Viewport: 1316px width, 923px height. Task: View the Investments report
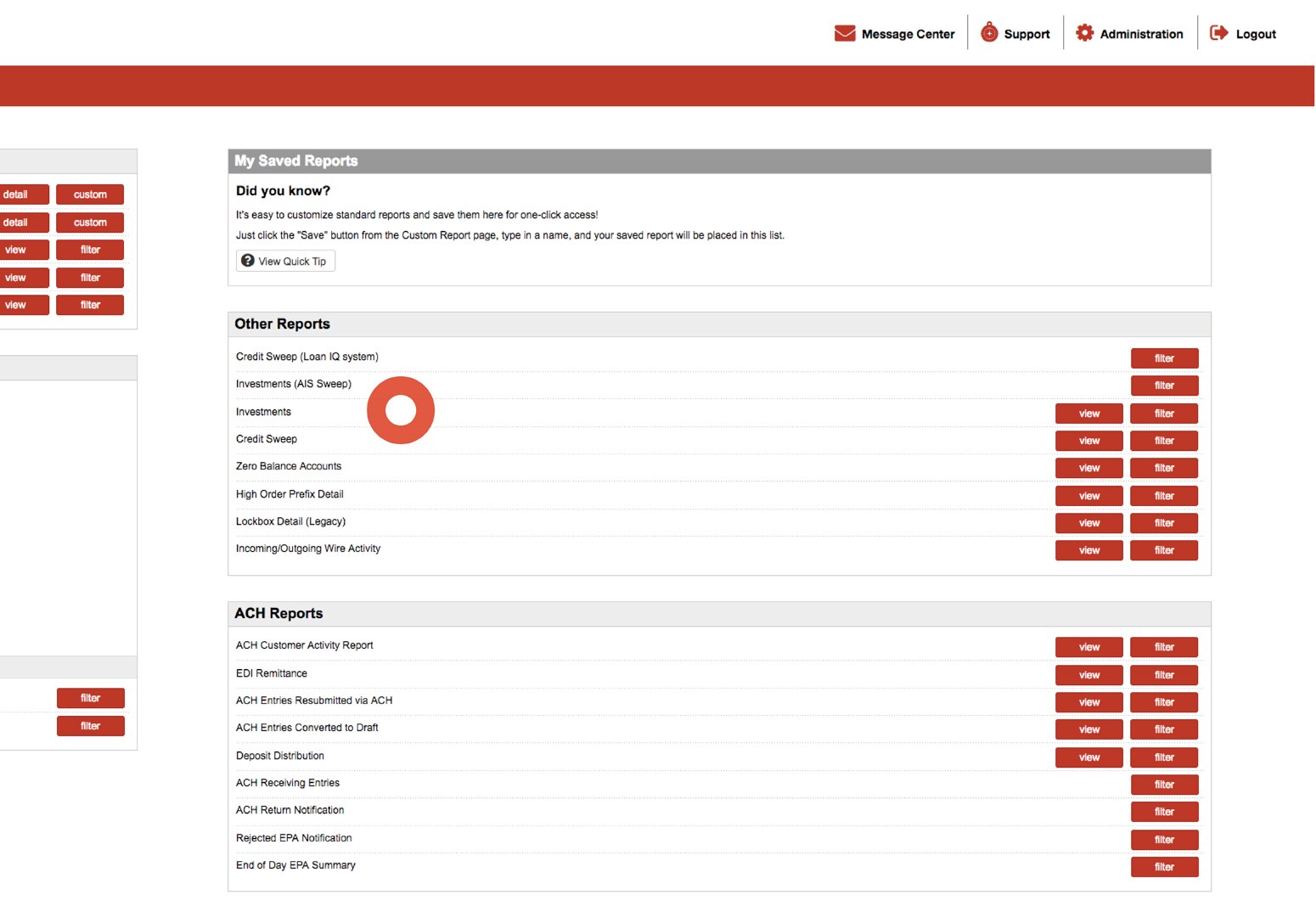1088,413
